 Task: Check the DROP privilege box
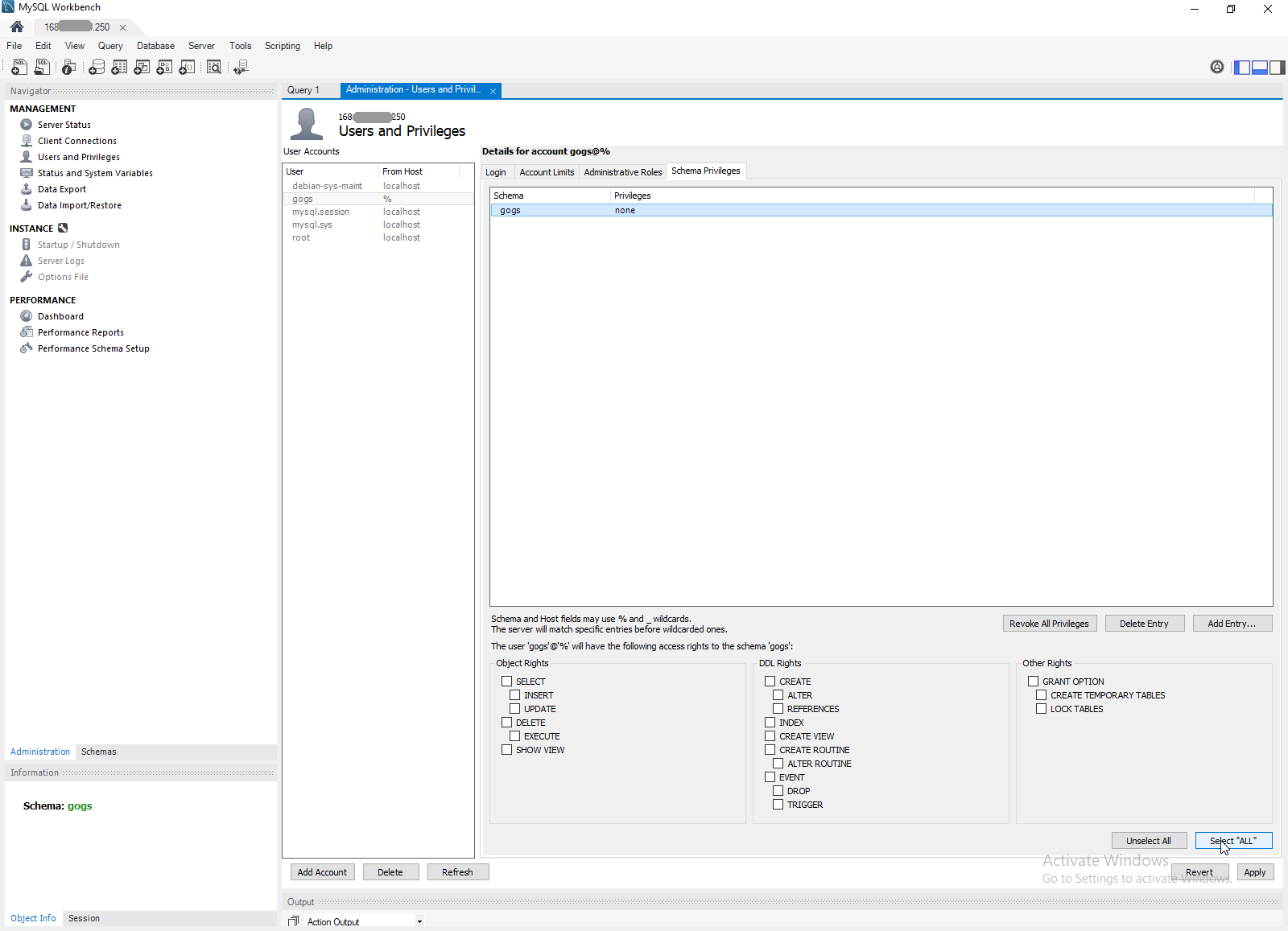tap(778, 791)
